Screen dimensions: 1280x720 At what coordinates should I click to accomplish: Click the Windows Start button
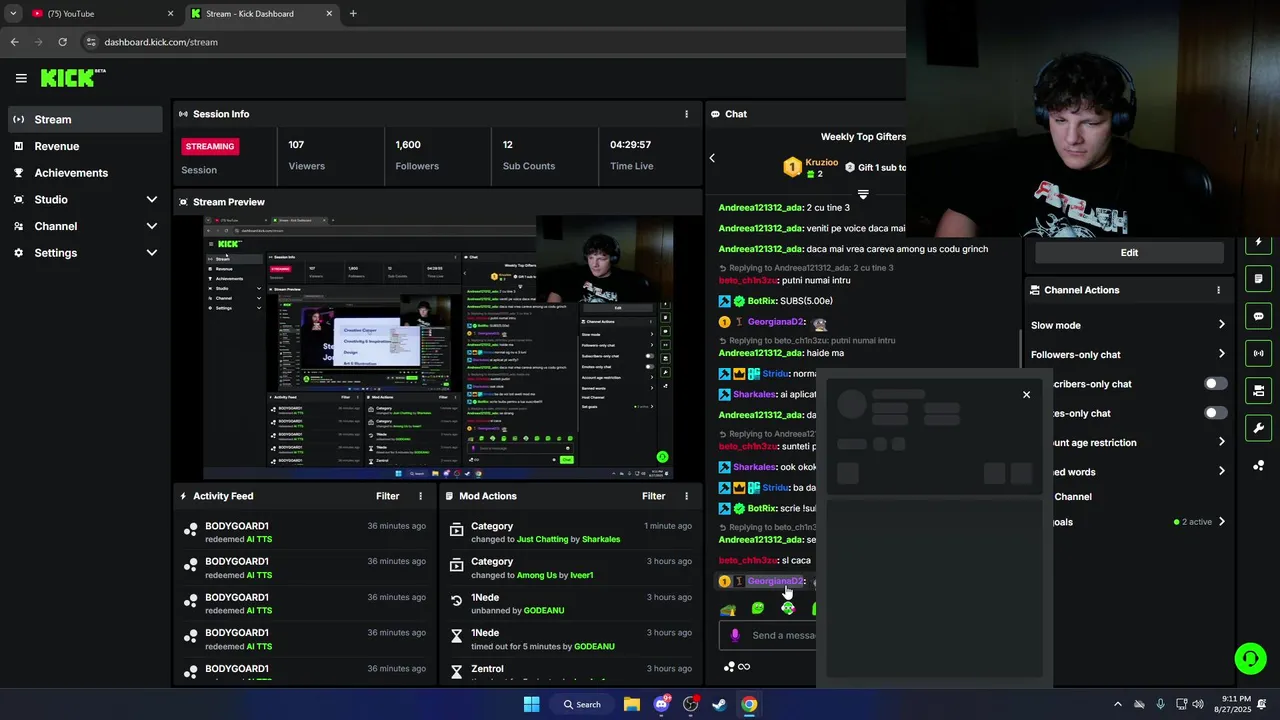click(x=532, y=704)
